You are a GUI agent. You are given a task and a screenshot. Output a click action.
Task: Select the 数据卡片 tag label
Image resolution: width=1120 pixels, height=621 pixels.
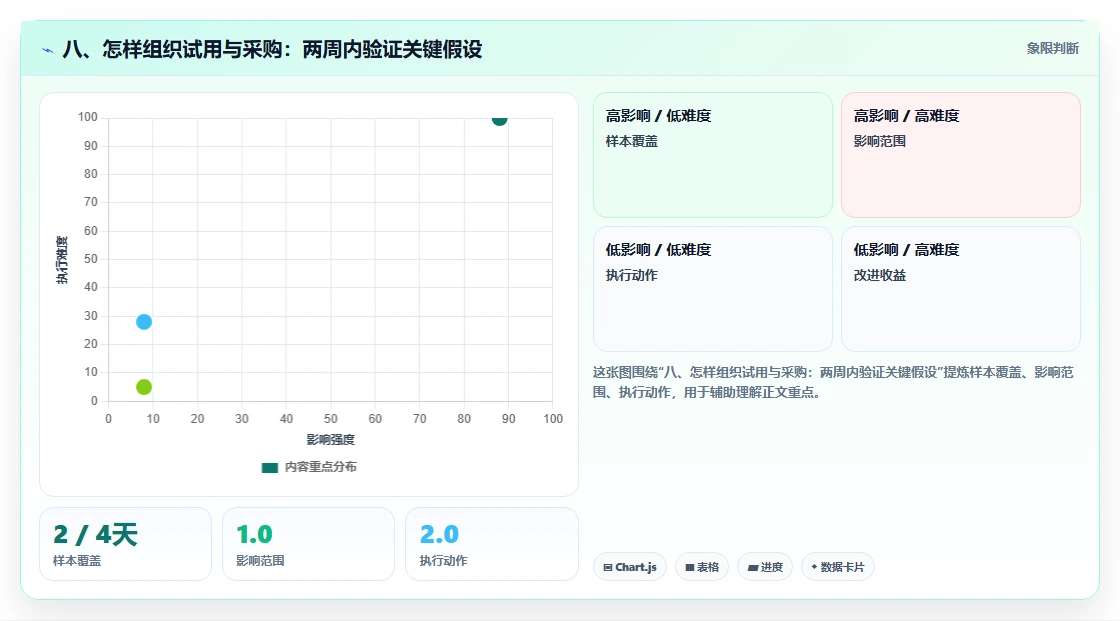tap(842, 567)
